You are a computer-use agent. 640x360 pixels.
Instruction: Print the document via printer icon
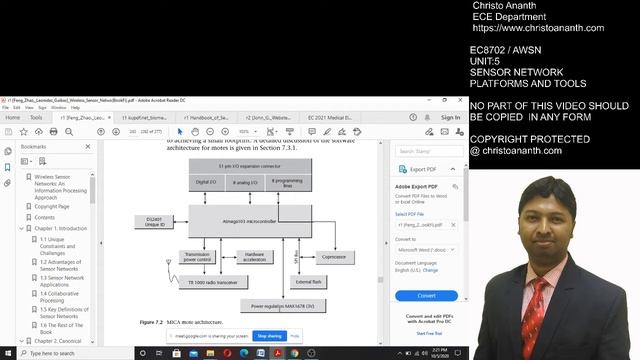click(x=53, y=131)
